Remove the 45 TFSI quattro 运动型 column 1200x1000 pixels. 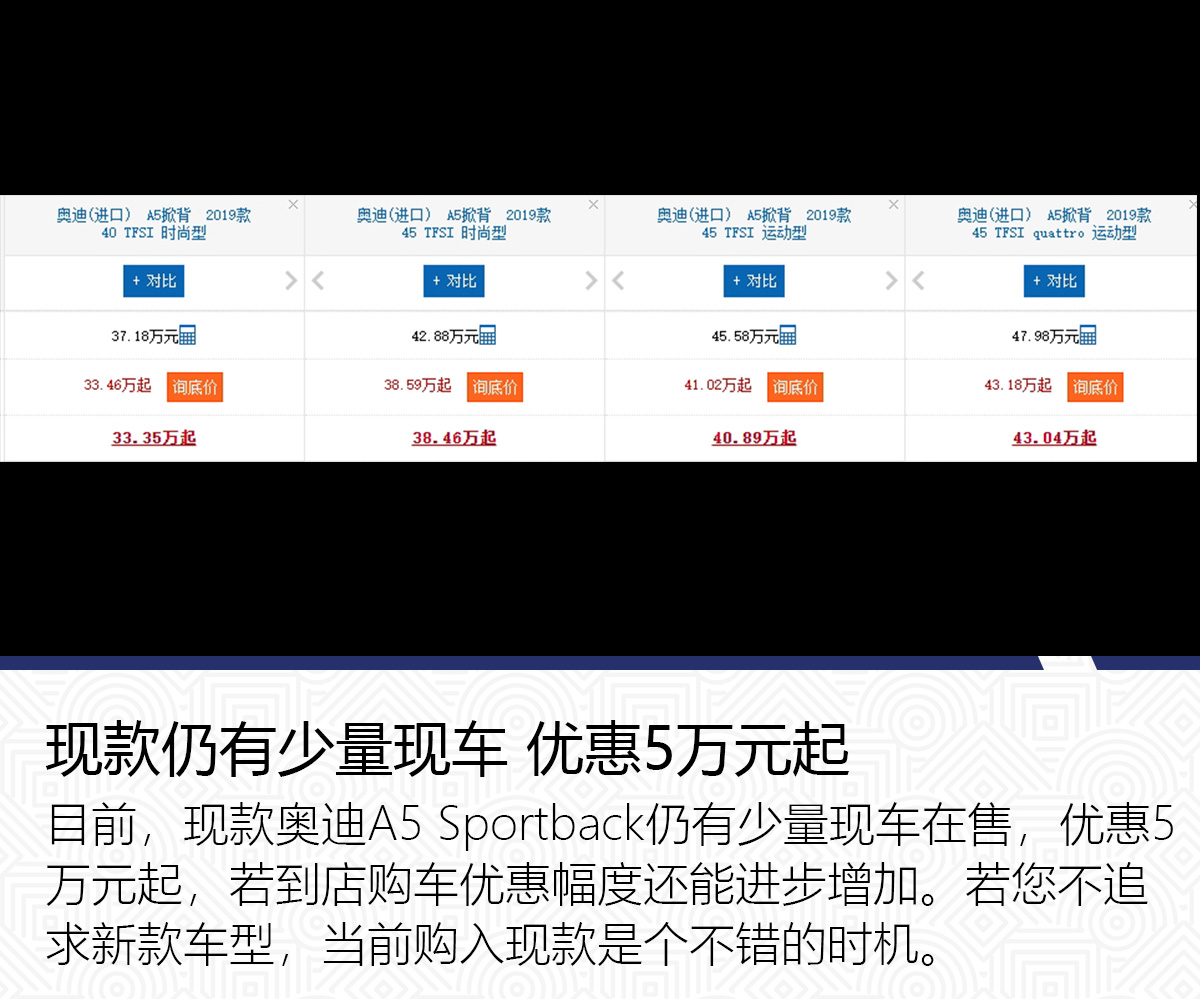(1193, 204)
